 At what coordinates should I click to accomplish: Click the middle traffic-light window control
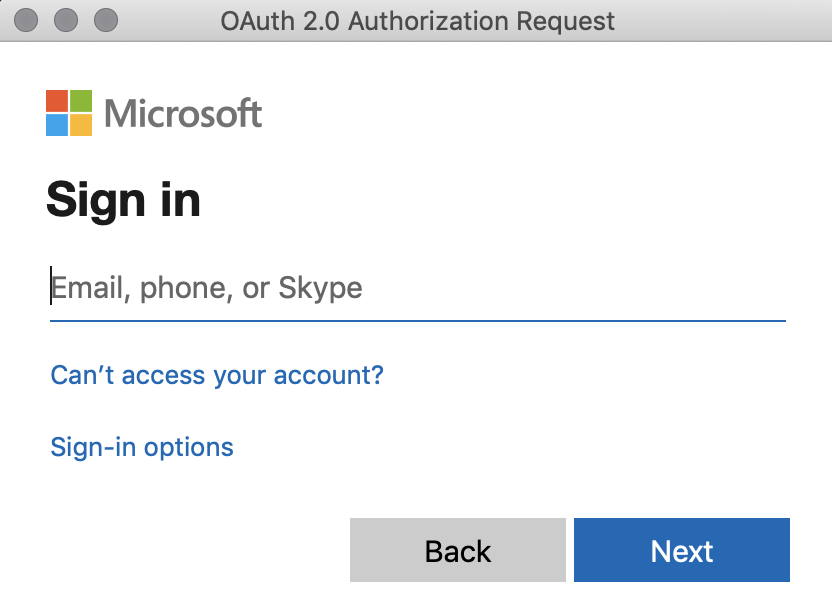(x=65, y=17)
